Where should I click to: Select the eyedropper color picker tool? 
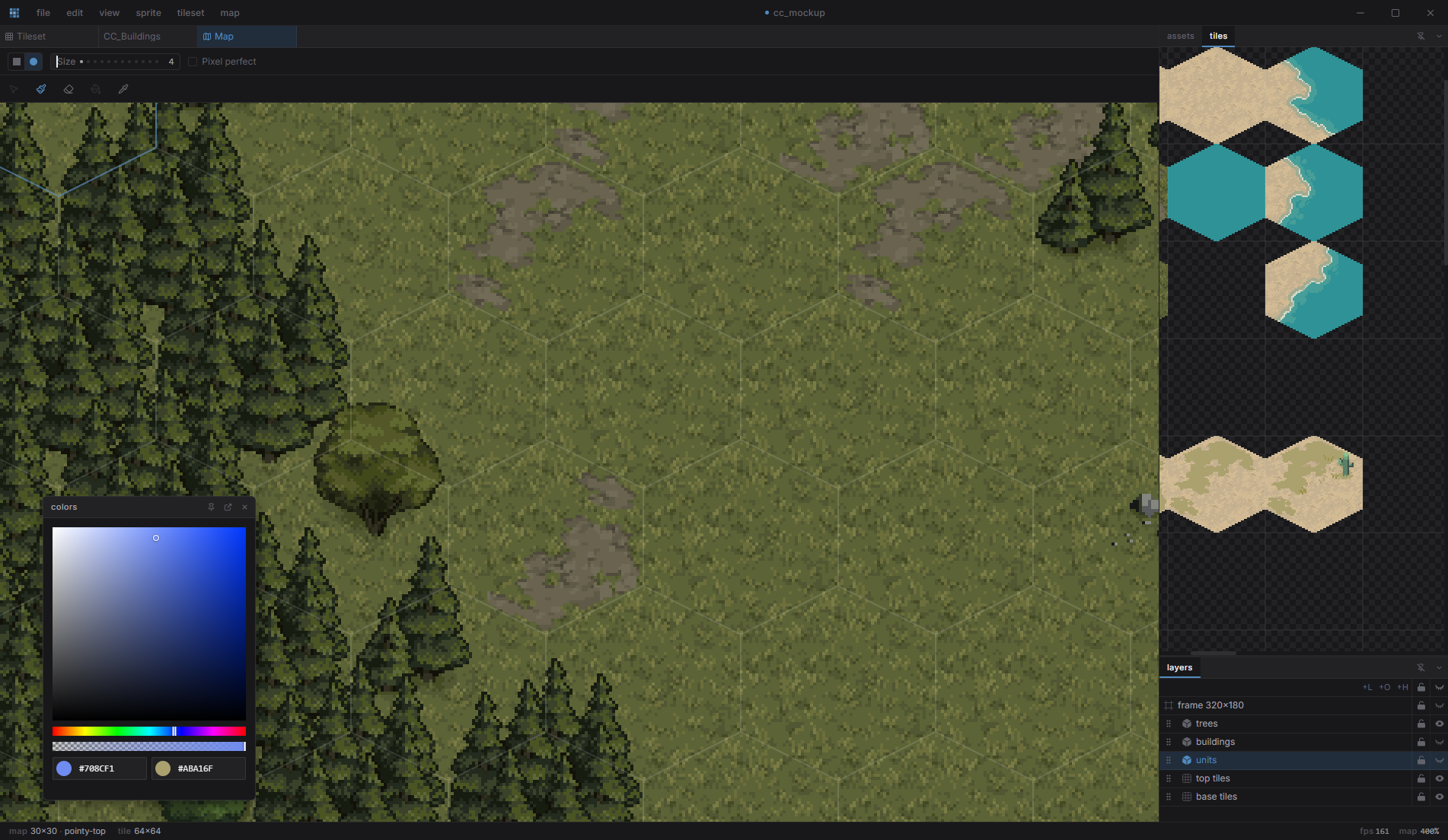click(x=123, y=89)
